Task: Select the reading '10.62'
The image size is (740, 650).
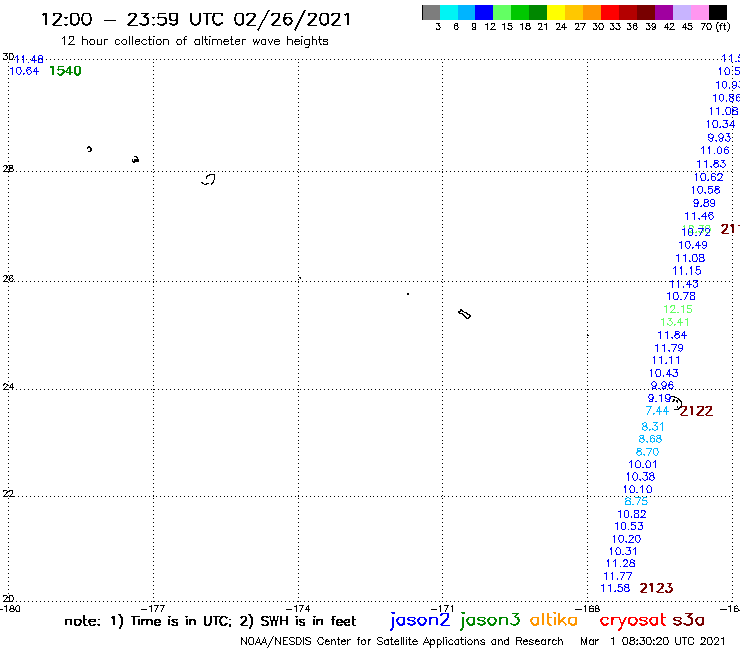Action: click(708, 177)
